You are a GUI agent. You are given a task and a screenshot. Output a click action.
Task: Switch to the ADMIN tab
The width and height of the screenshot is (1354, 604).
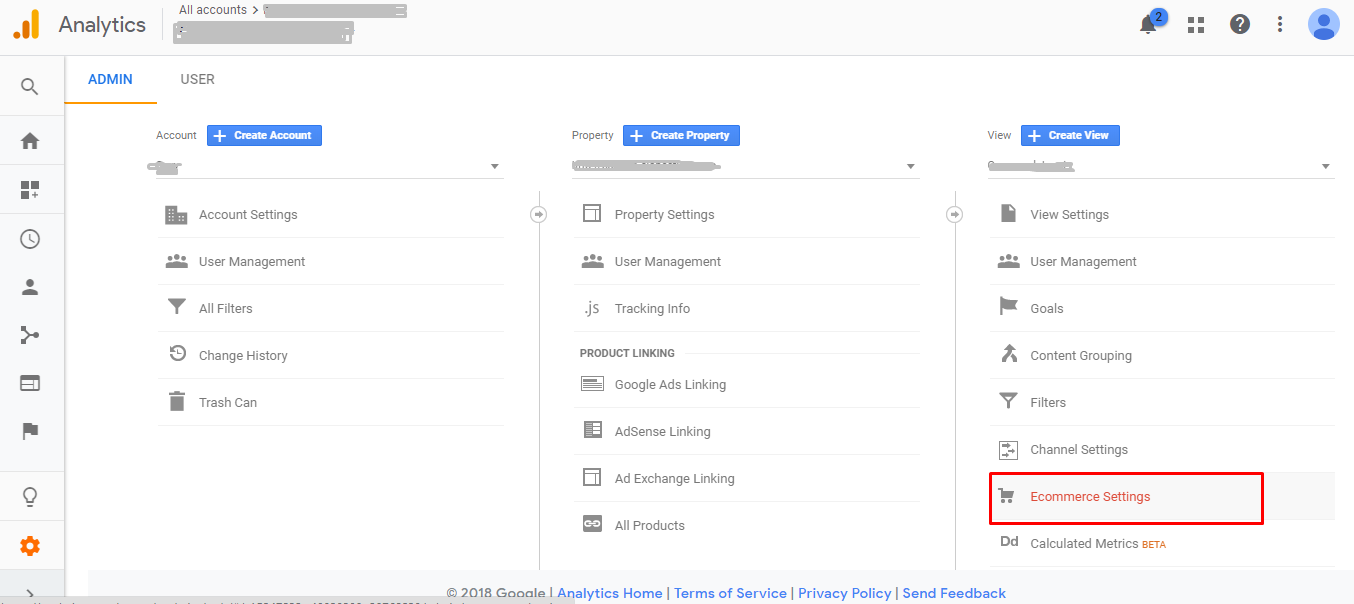click(x=110, y=79)
